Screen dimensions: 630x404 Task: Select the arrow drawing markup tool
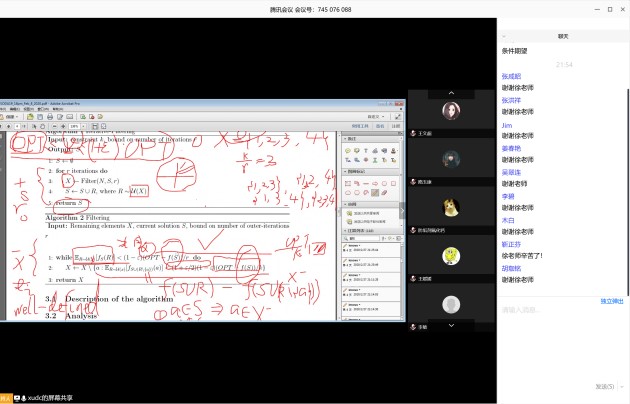point(375,184)
